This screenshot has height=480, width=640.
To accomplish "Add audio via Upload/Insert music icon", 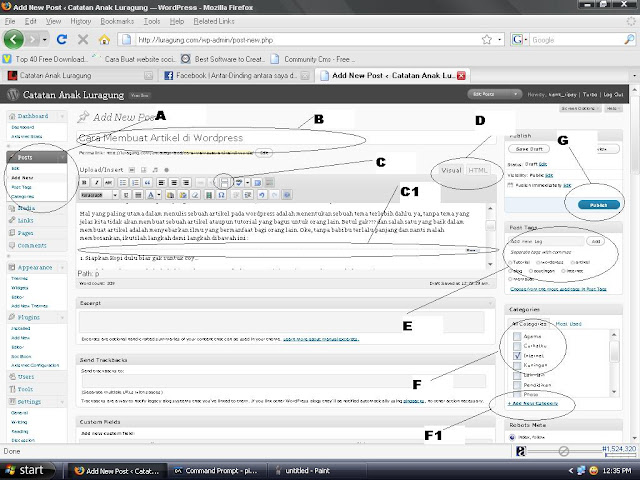I will 155,170.
